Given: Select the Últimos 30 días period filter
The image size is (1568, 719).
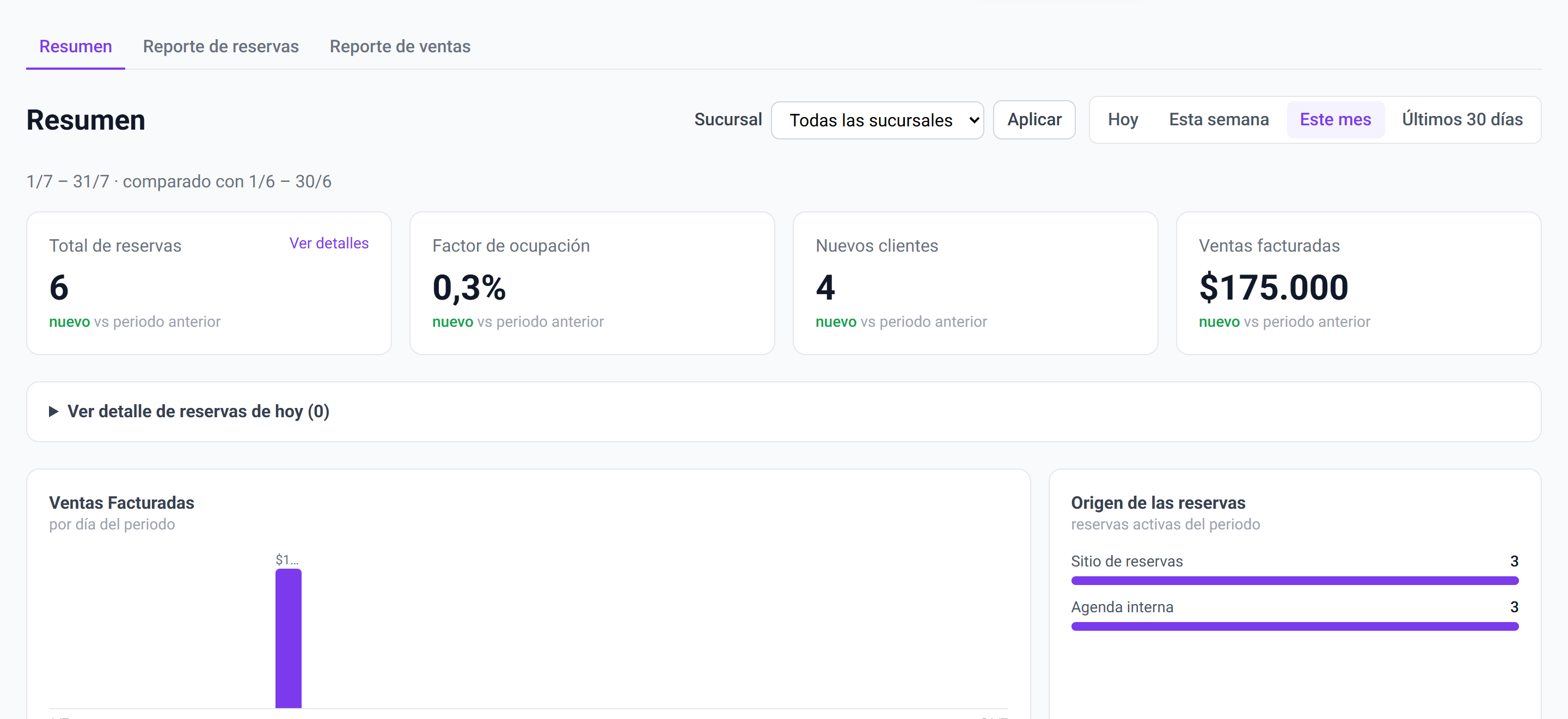Looking at the screenshot, I should click(x=1462, y=119).
